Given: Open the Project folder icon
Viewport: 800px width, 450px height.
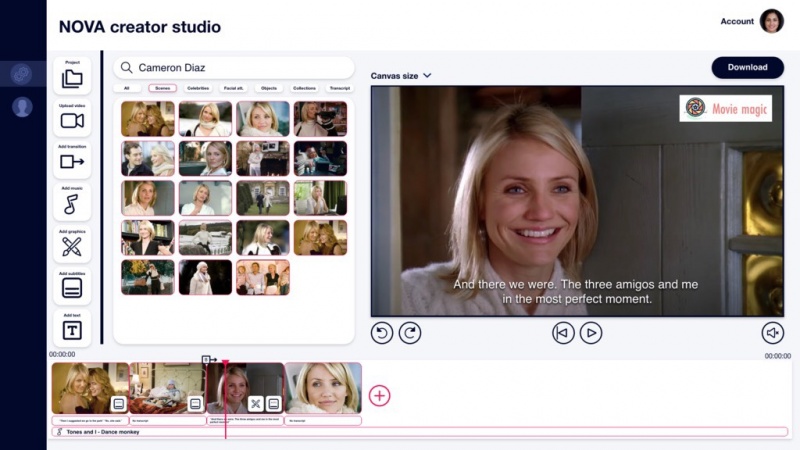Looking at the screenshot, I should 72,79.
